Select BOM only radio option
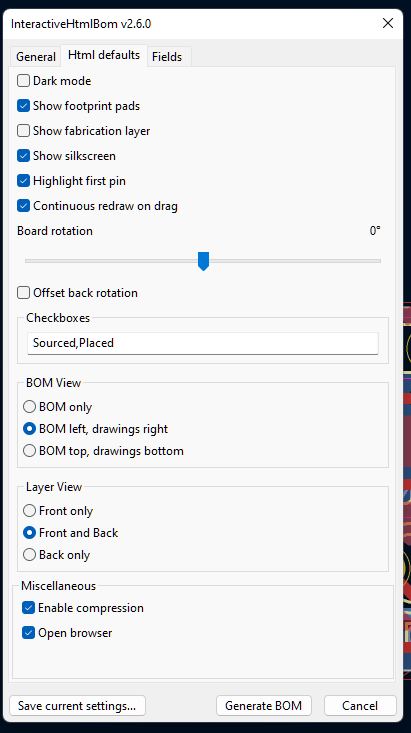 pos(29,407)
